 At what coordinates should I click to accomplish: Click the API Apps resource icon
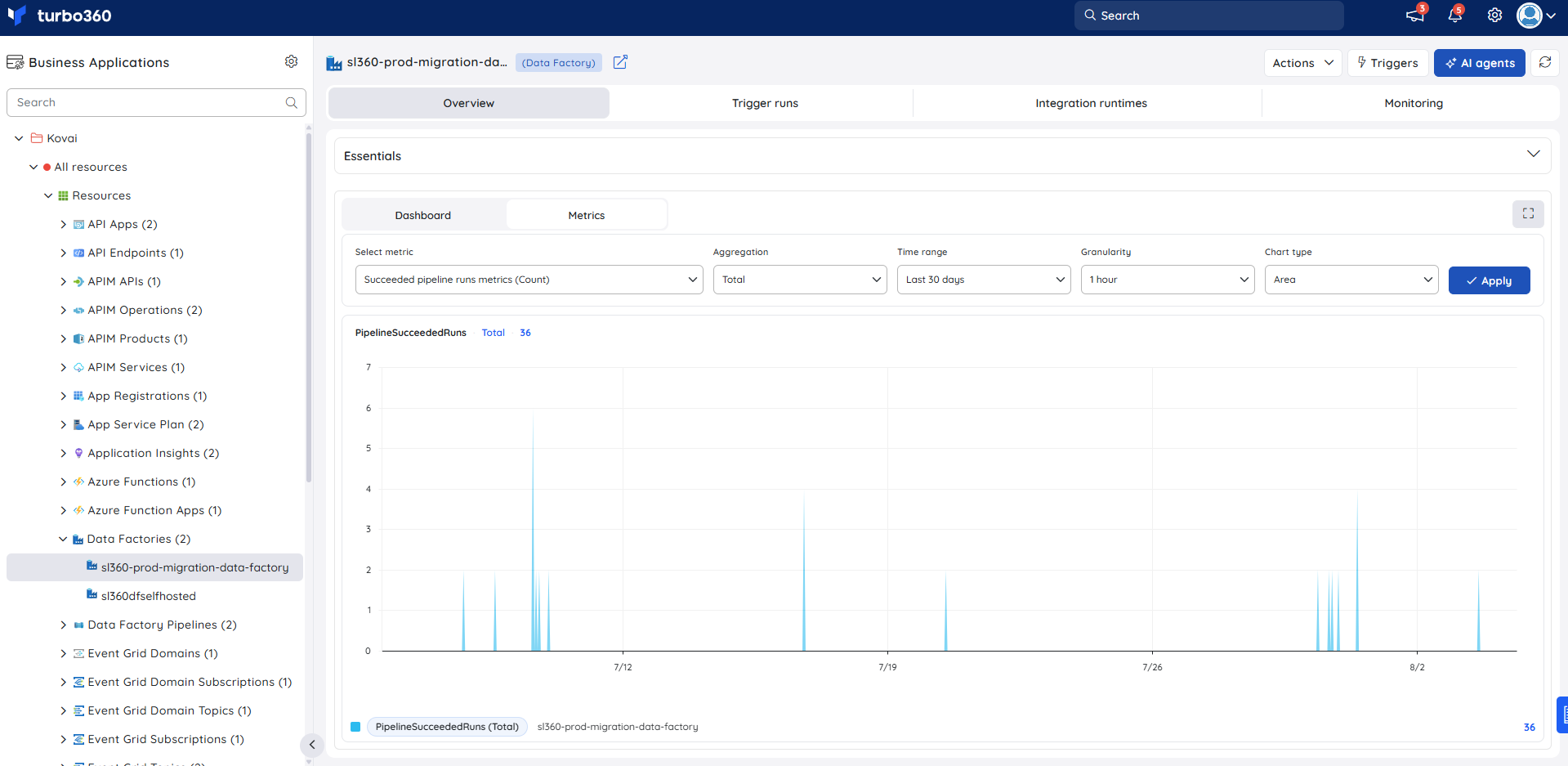[x=78, y=224]
